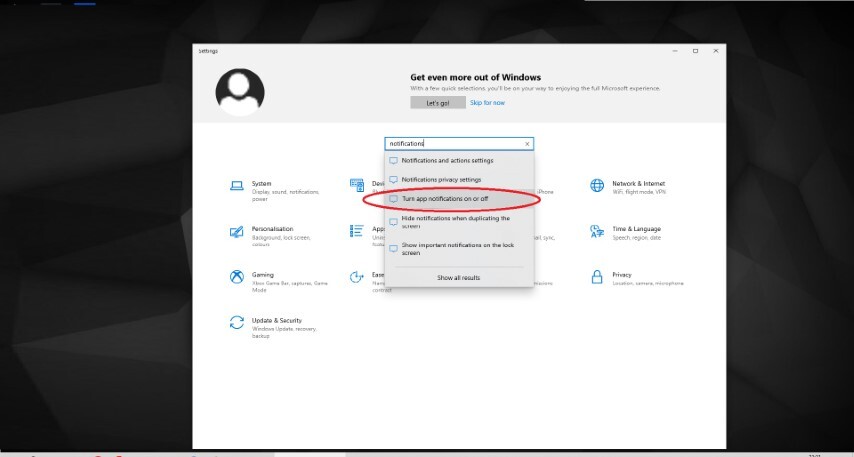854x457 pixels.
Task: Click the Let's go! button
Action: click(x=438, y=102)
